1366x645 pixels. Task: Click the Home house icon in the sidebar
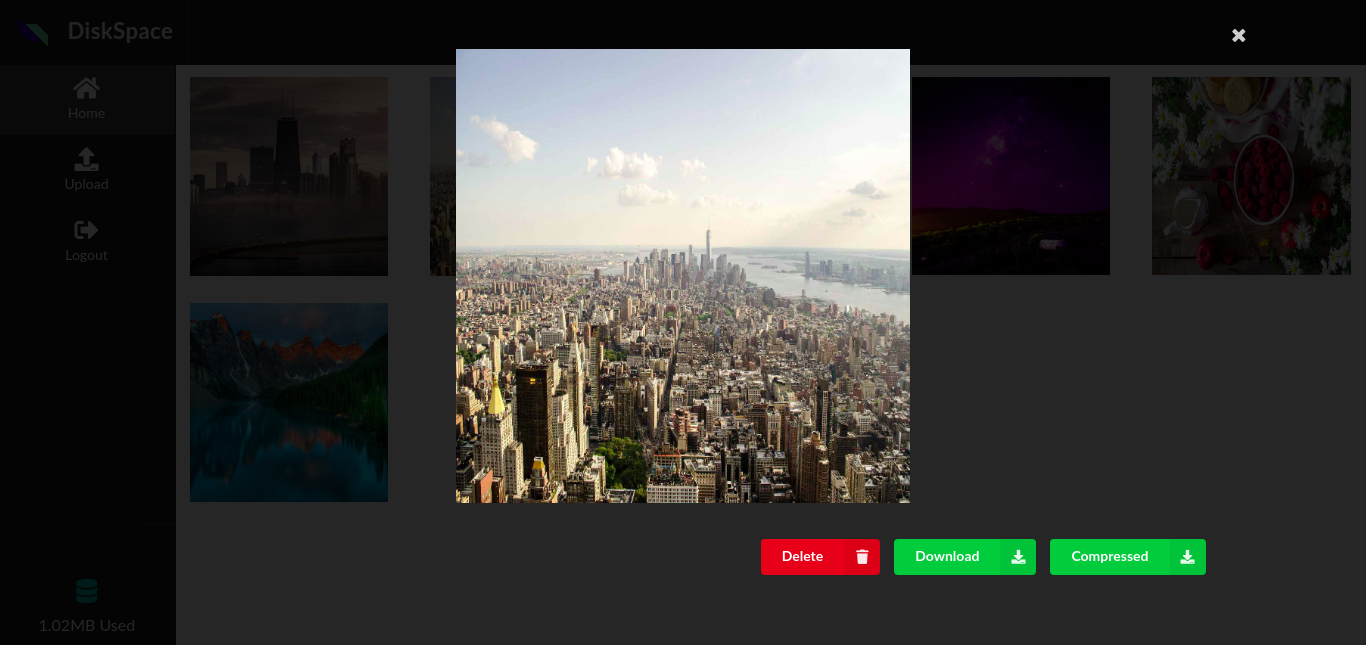(86, 88)
